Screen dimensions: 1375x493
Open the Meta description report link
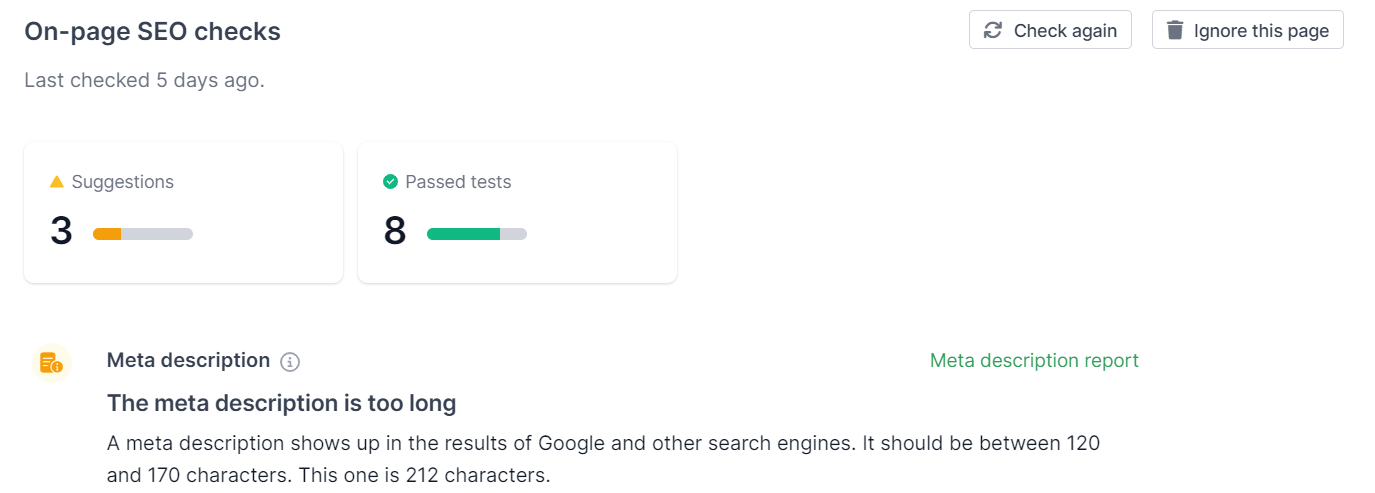pos(1034,360)
